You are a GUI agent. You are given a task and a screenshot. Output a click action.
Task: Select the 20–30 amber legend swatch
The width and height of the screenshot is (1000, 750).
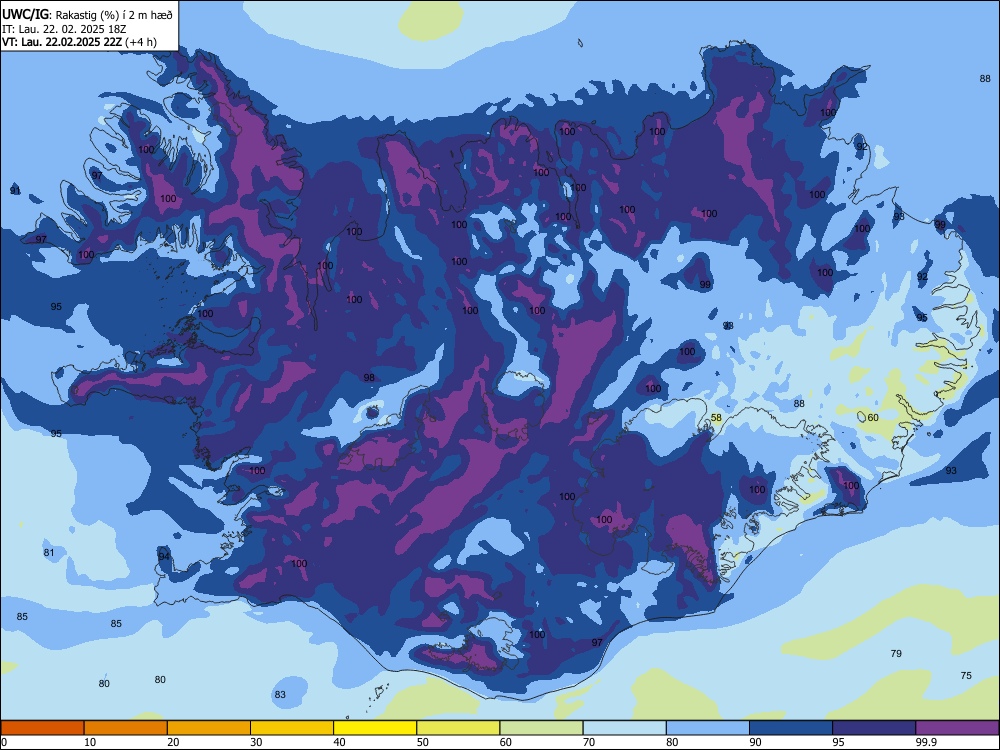pos(209,728)
